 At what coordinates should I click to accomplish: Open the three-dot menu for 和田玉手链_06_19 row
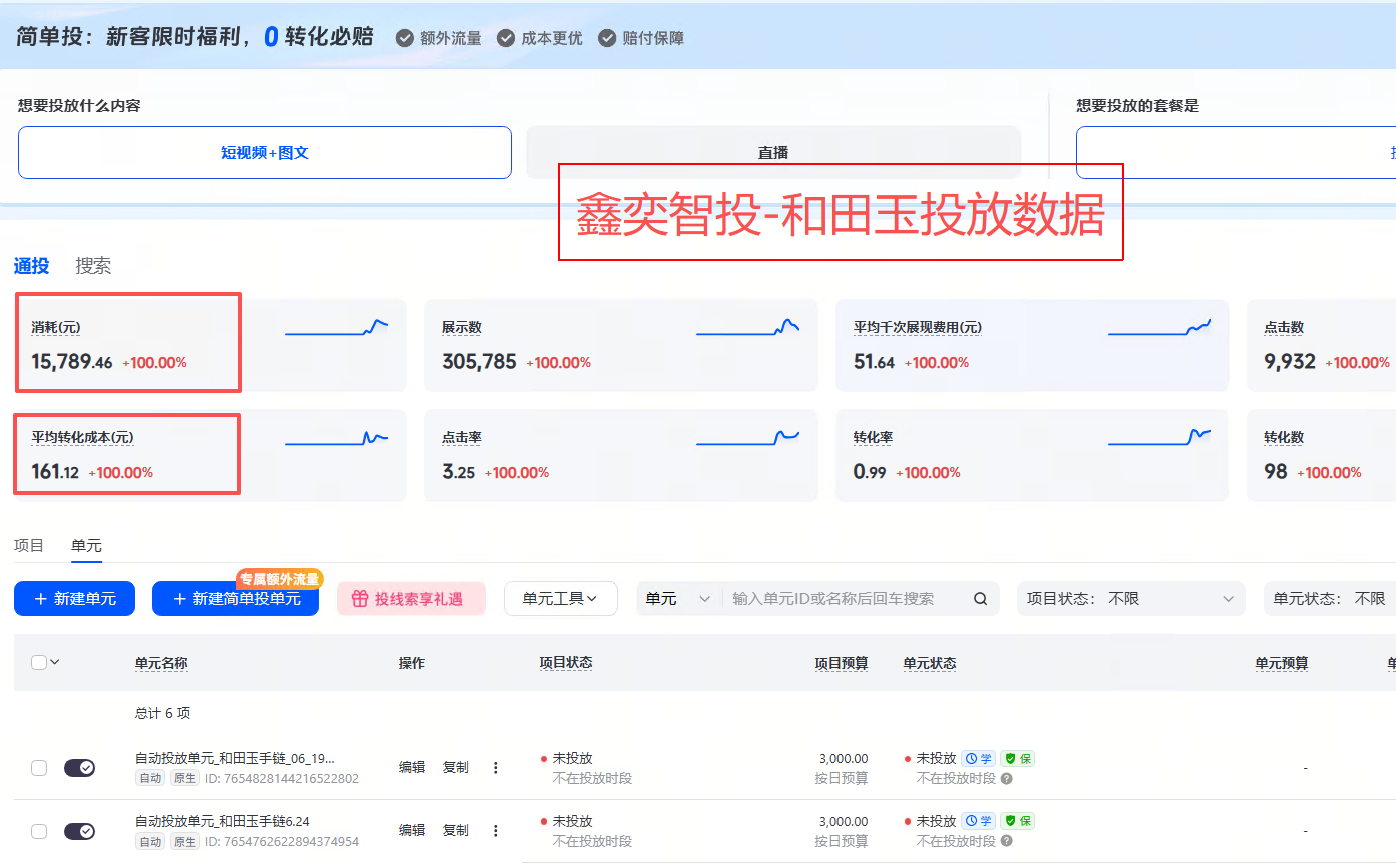point(495,767)
